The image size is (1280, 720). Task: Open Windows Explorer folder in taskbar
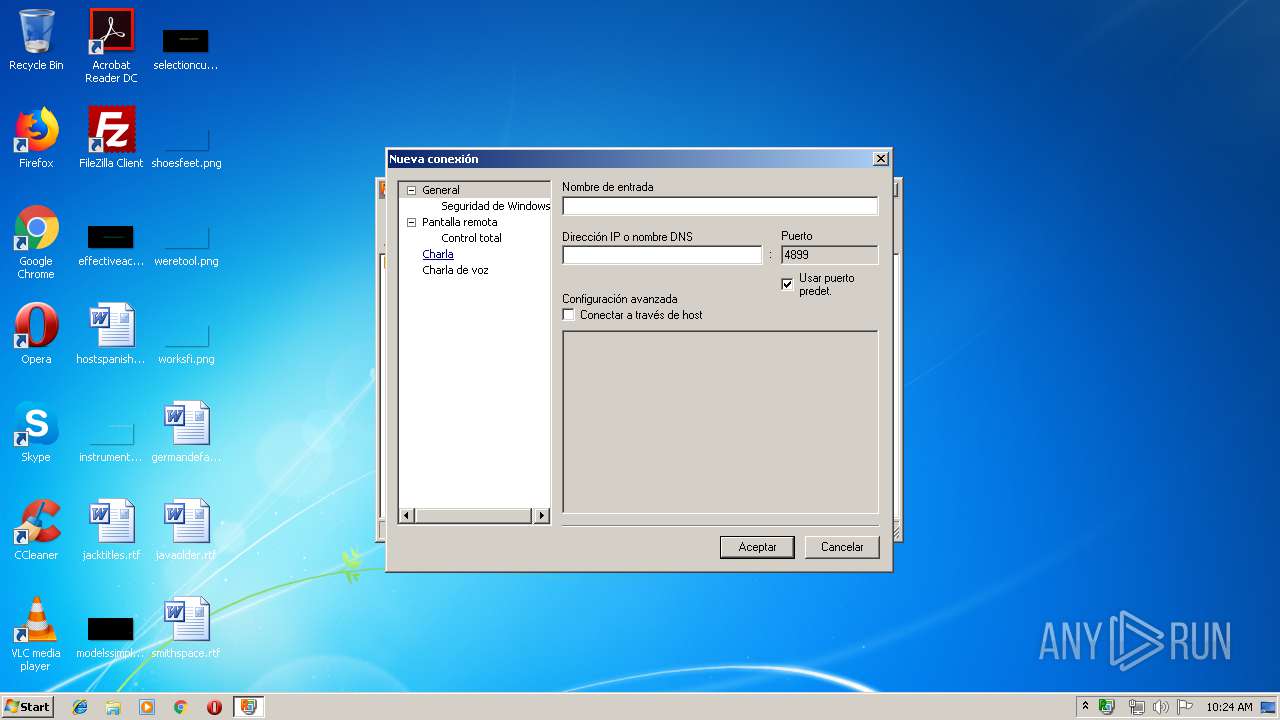[x=113, y=707]
